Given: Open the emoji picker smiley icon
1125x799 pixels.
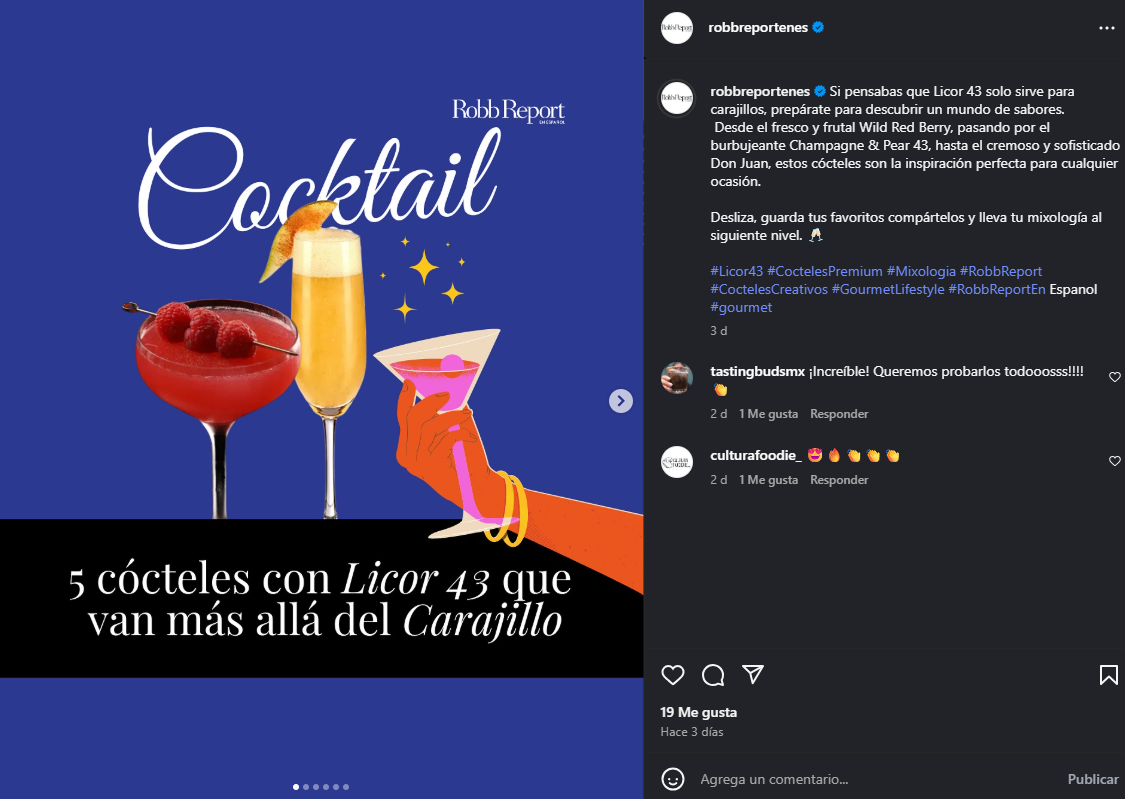Looking at the screenshot, I should coord(672,779).
